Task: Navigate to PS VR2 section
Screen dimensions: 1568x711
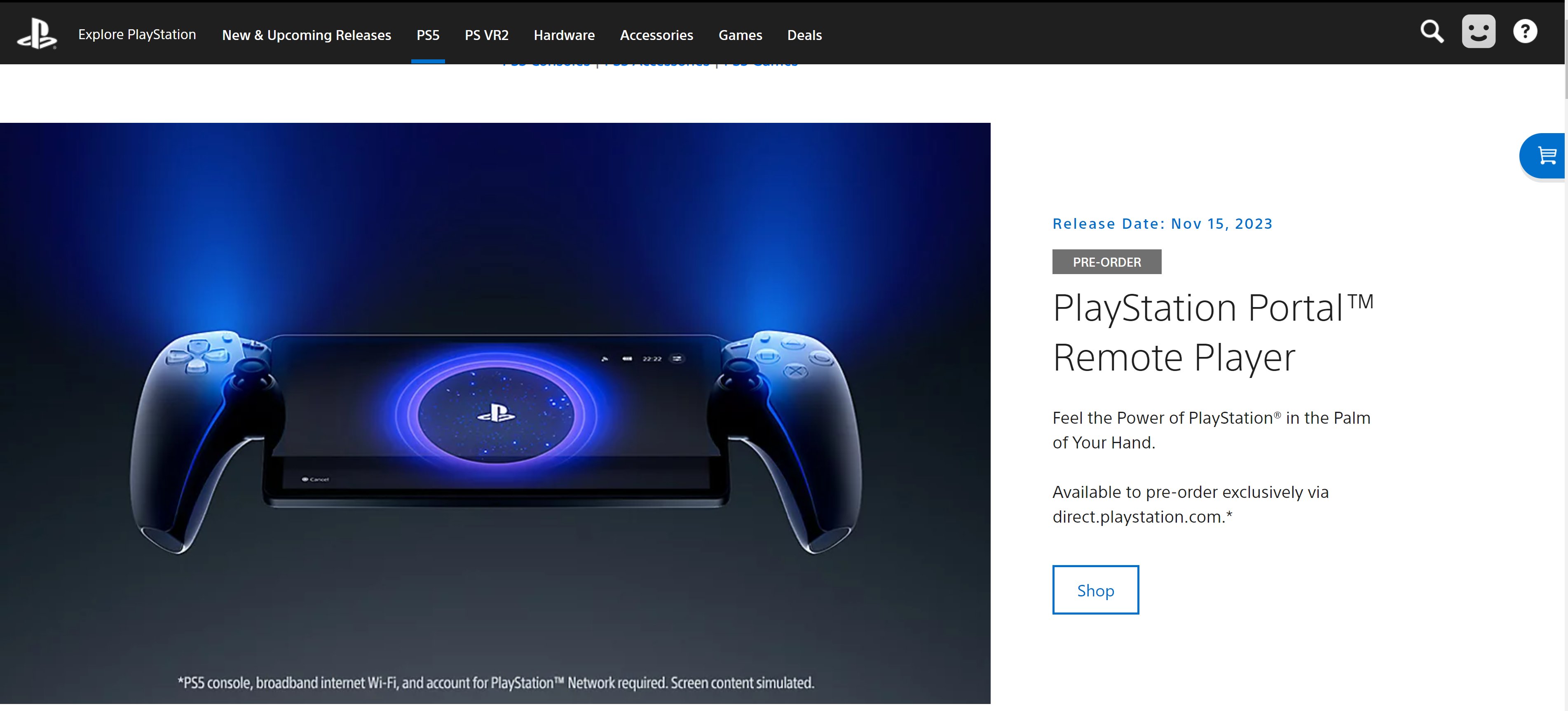Action: (x=487, y=34)
